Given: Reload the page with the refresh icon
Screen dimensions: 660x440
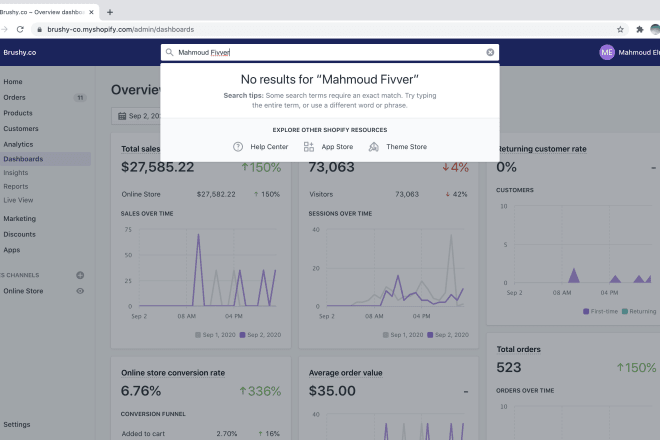Looking at the screenshot, I should point(20,29).
